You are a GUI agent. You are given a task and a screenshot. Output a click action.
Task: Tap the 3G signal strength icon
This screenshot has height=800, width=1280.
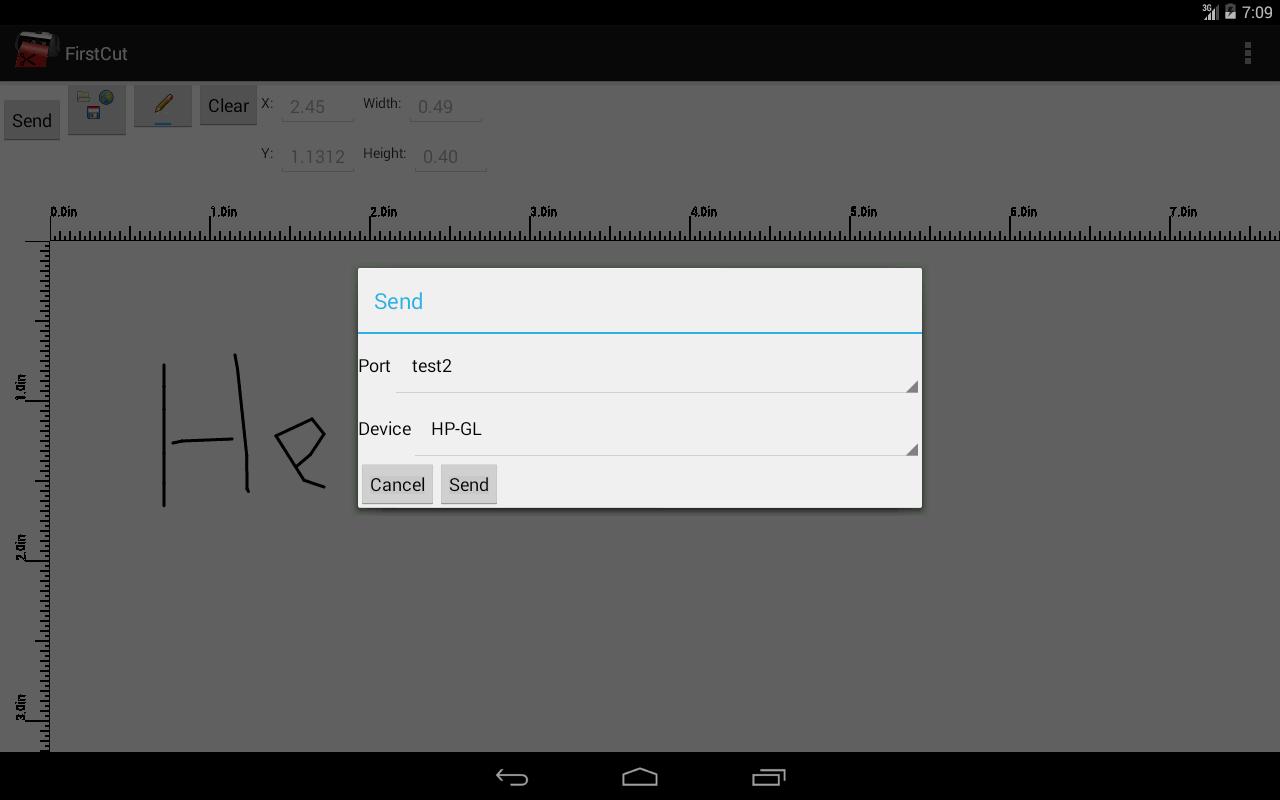pos(1210,12)
